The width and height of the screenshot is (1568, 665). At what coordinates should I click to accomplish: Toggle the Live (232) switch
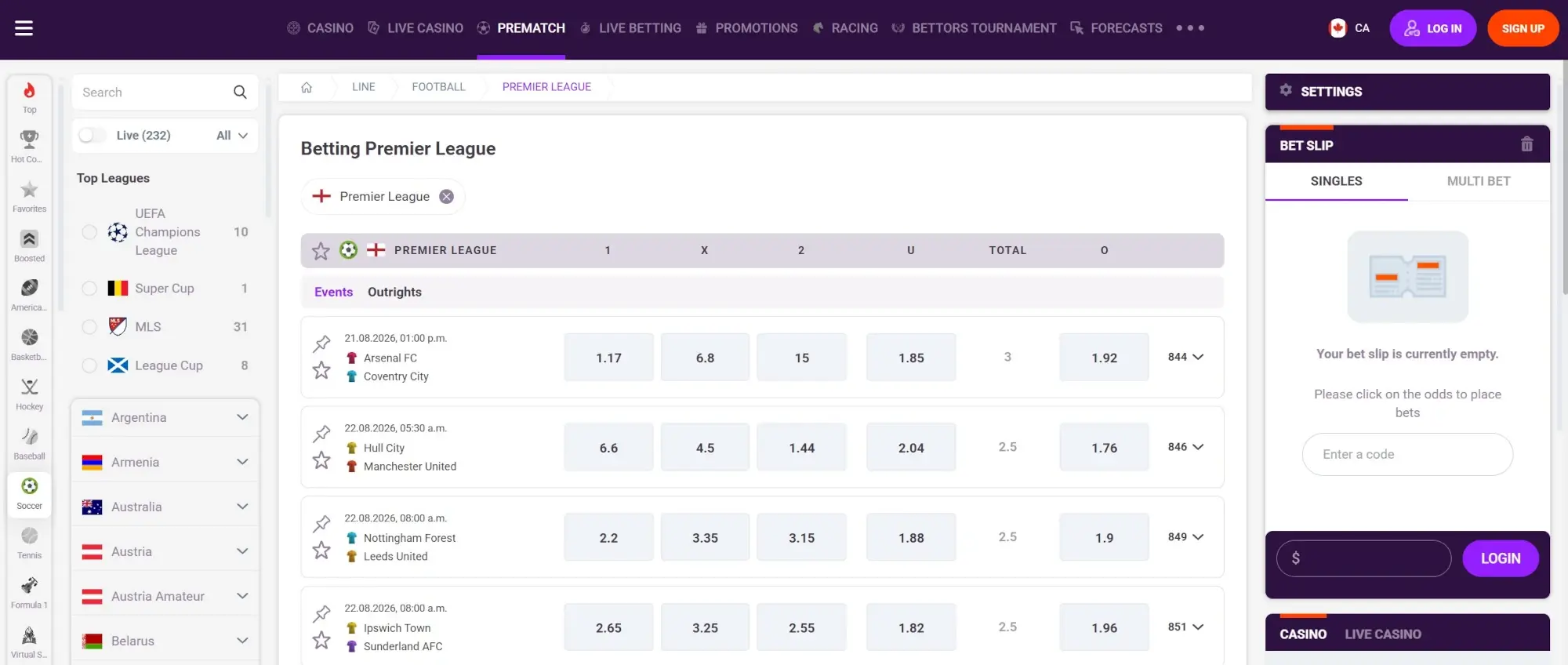pos(92,136)
